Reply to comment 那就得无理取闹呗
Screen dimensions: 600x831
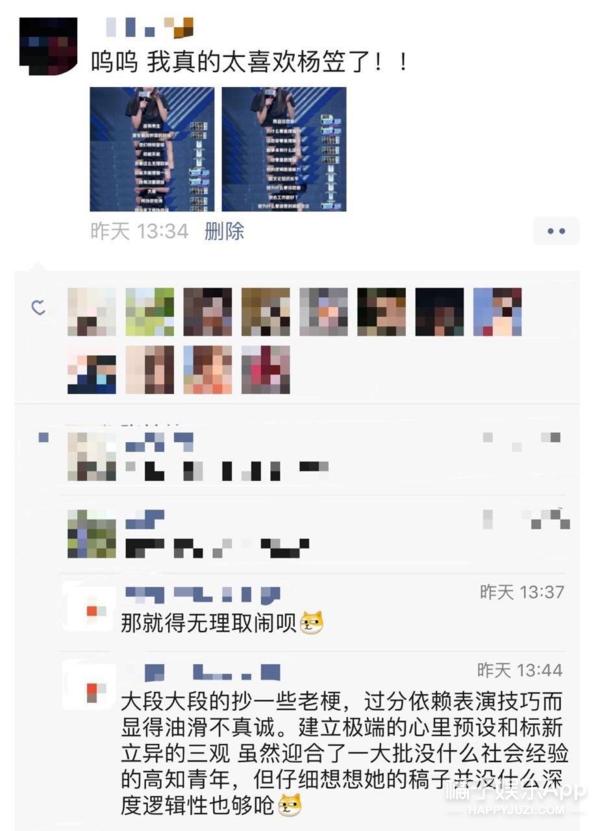click(222, 623)
